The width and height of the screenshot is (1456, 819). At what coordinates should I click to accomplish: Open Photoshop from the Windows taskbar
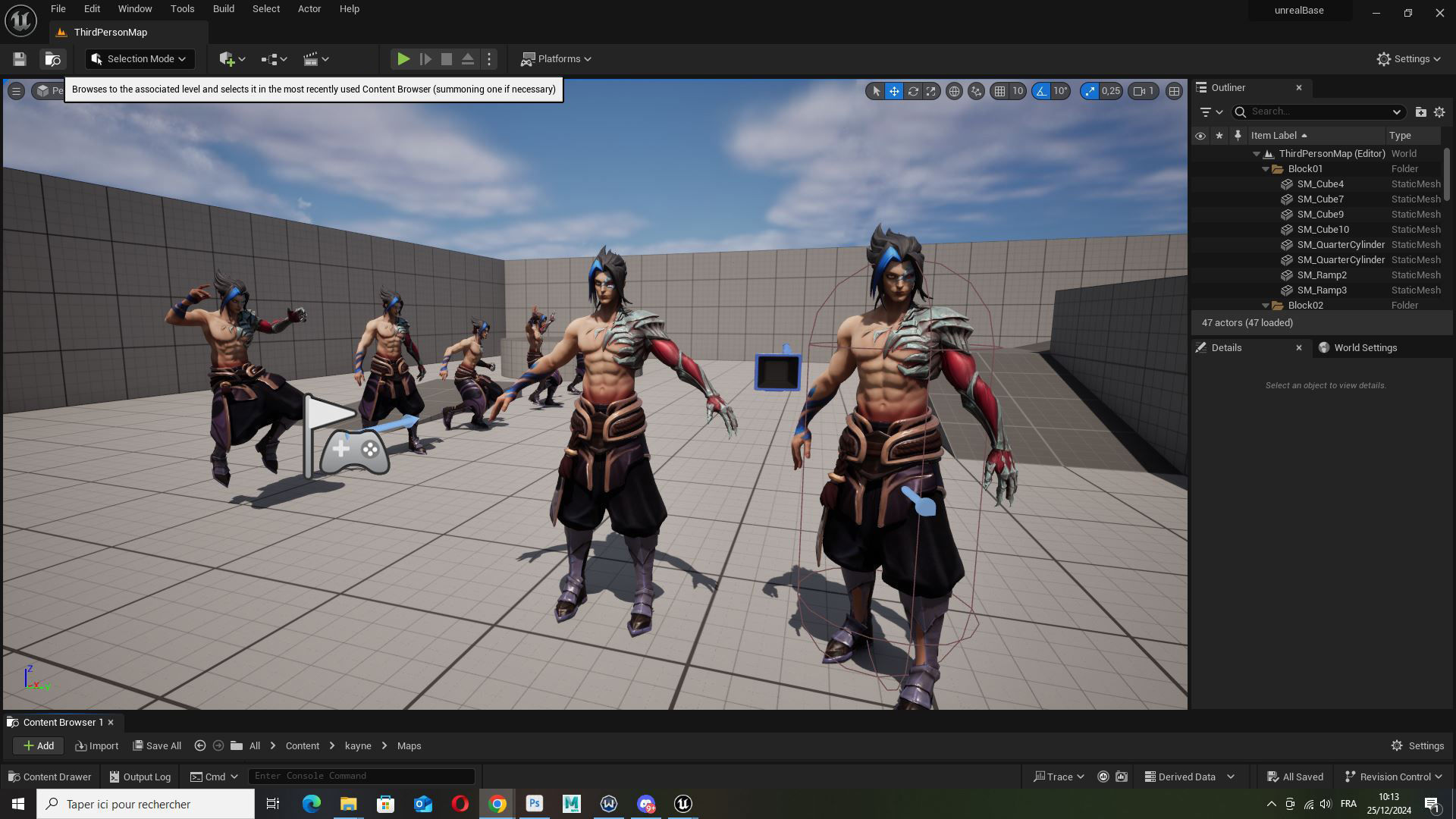point(535,804)
